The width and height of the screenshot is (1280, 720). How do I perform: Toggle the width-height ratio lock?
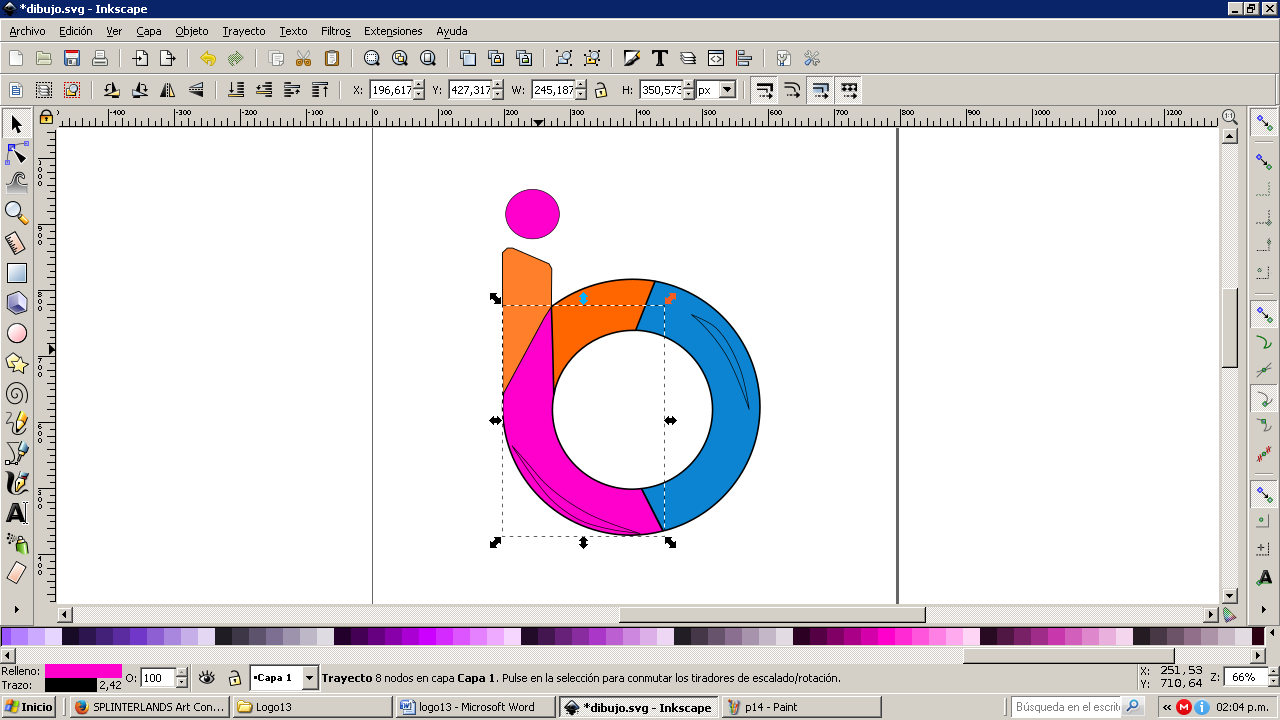coord(600,90)
